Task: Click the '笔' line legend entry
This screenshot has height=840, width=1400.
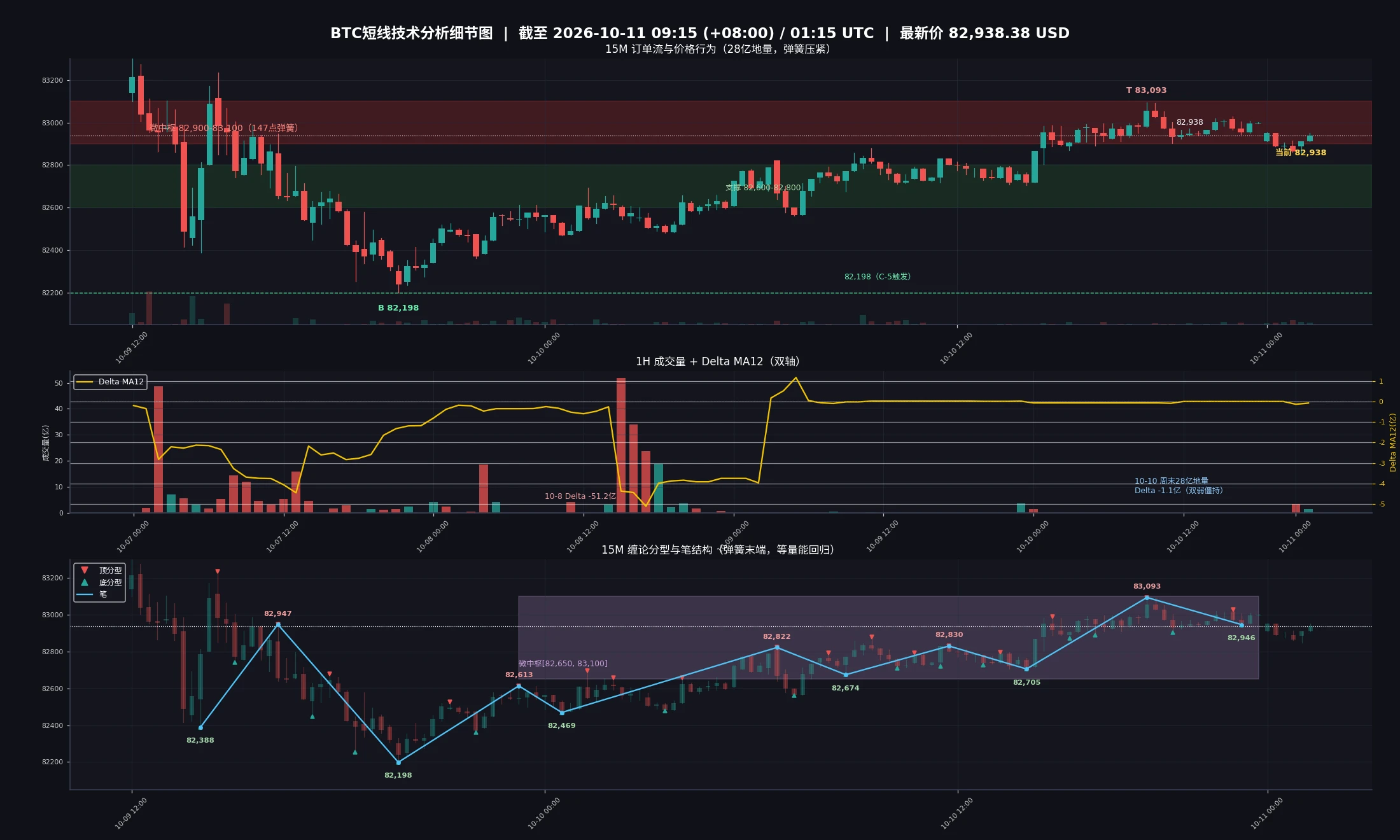Action: (x=91, y=594)
